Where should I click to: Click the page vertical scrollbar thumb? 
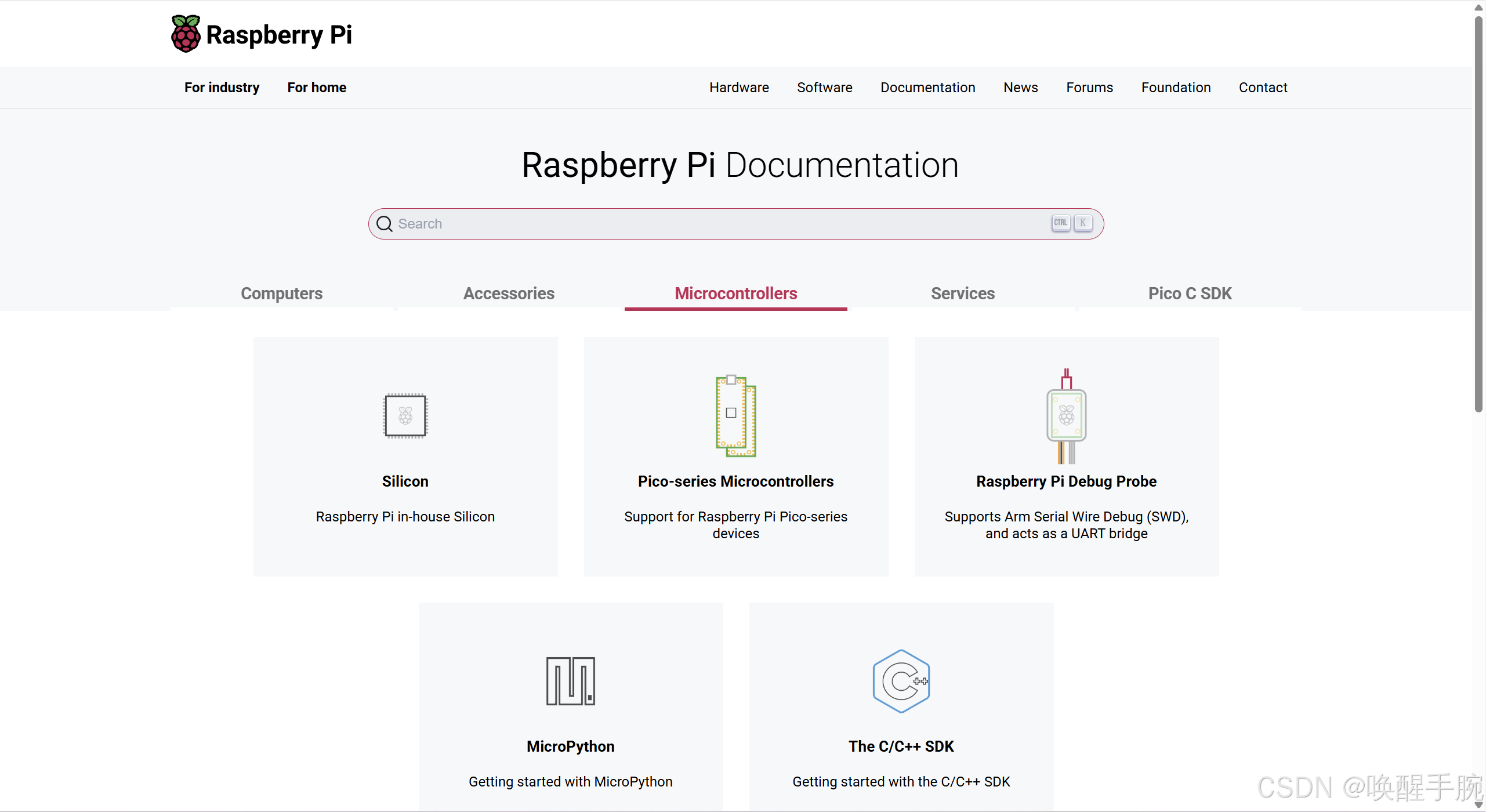1478,215
